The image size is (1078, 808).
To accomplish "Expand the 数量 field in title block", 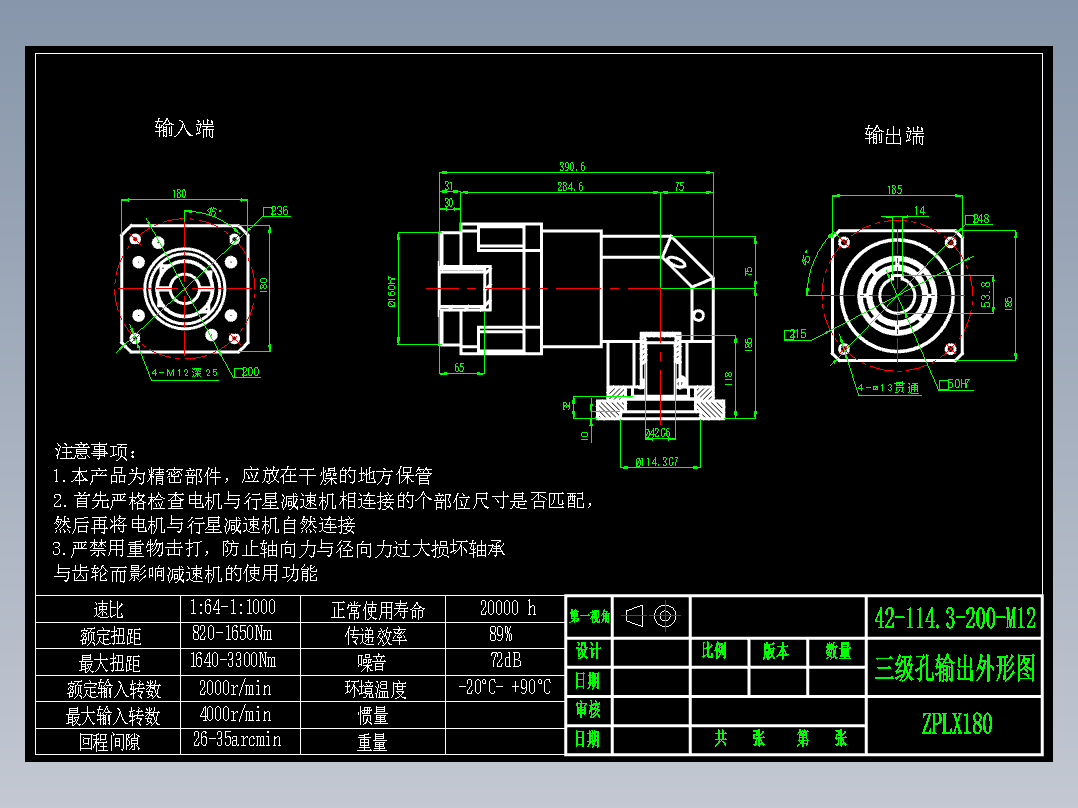I will click(x=840, y=648).
